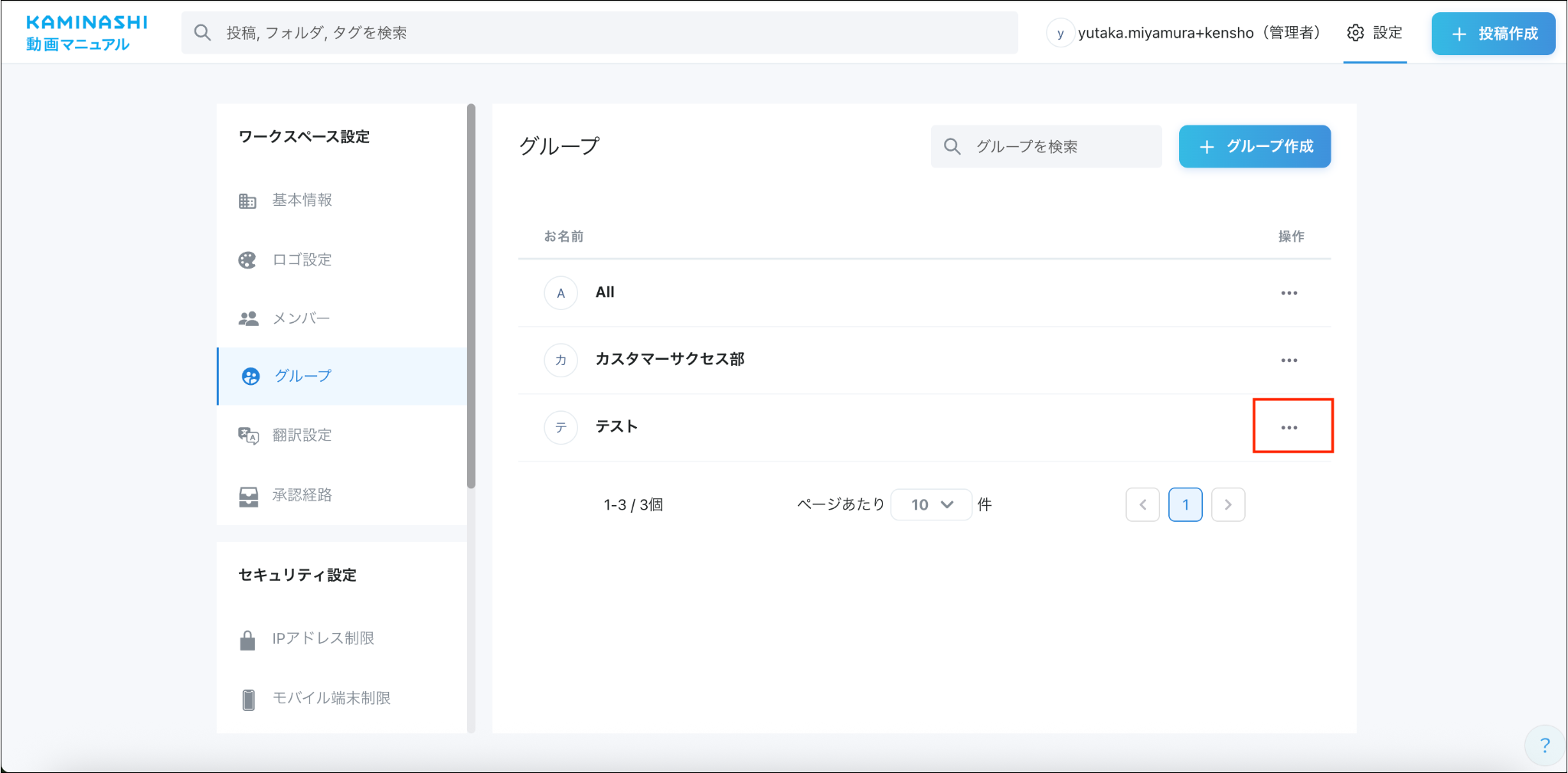The image size is (1568, 773).
Task: Click the グループ sidebar icon
Action: tap(250, 376)
